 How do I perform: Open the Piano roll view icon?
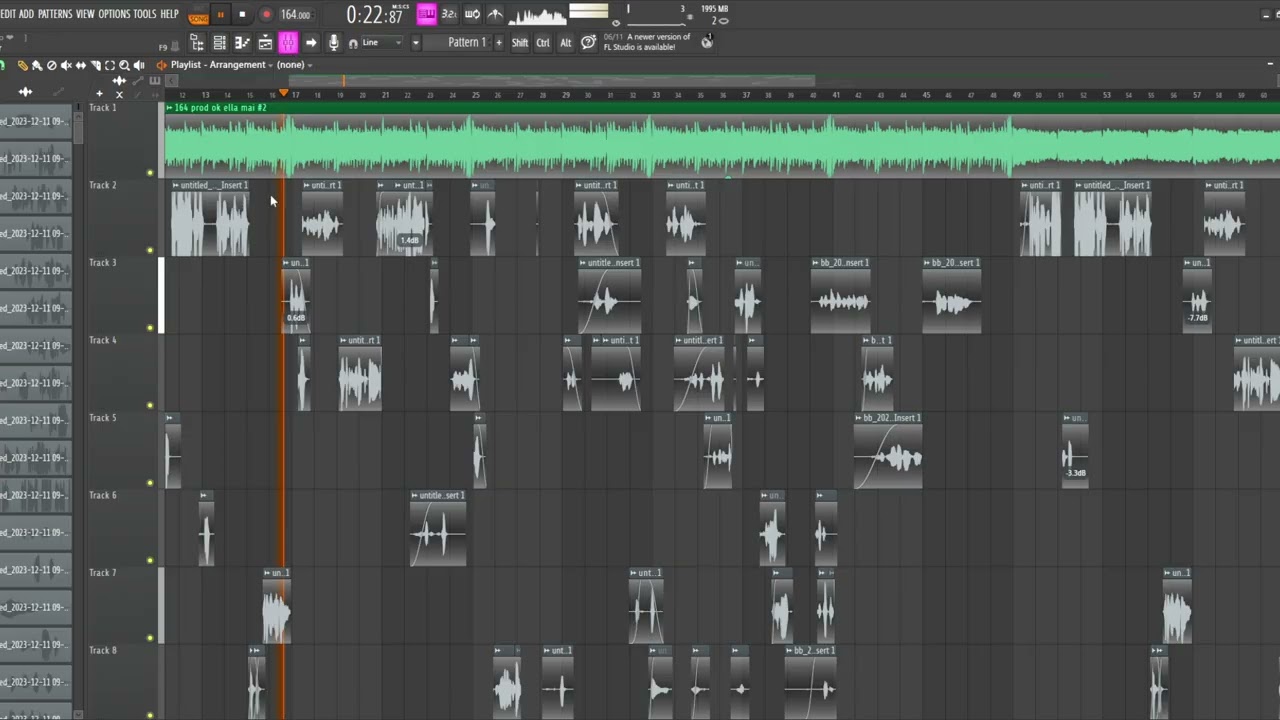coord(241,43)
